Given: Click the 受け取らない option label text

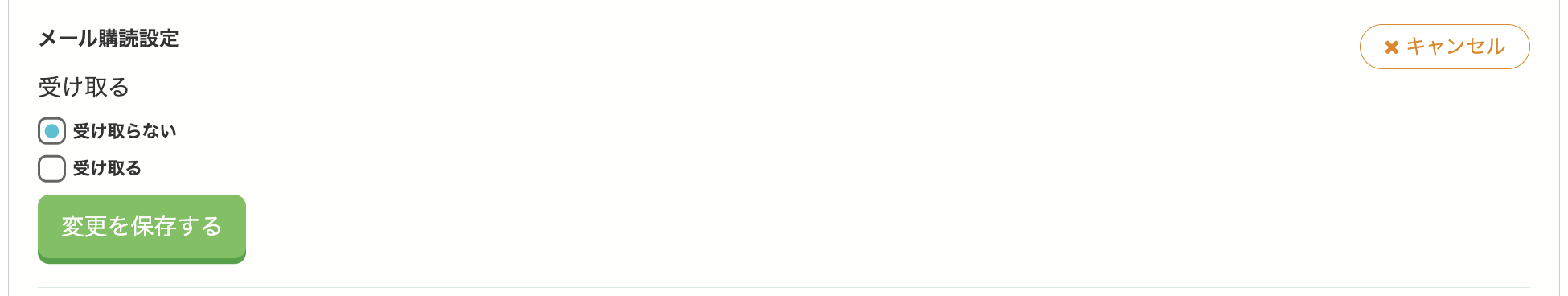Looking at the screenshot, I should [125, 131].
